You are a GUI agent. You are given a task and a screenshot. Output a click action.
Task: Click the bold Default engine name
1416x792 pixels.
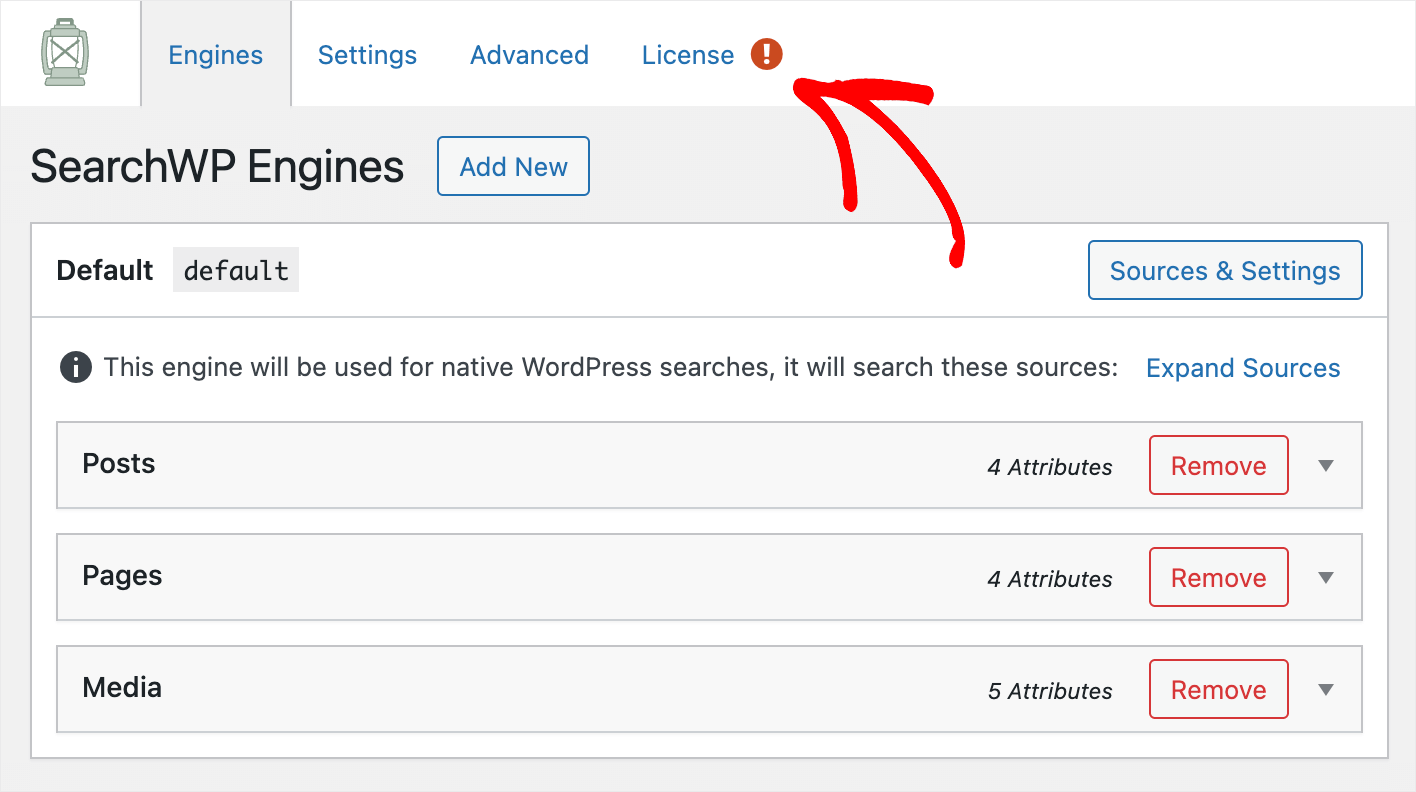105,270
